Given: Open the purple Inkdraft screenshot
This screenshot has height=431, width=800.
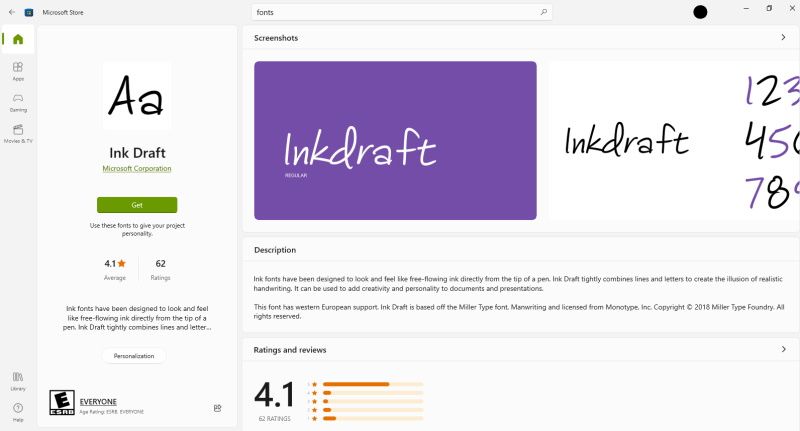Looking at the screenshot, I should (x=395, y=141).
